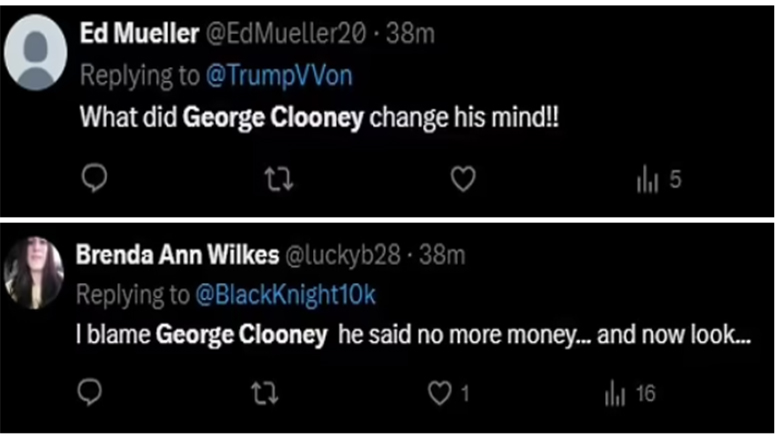Click the 38m timestamp on Ed Mueller's tweet
Image resolution: width=782 pixels, height=440 pixels.
click(410, 33)
